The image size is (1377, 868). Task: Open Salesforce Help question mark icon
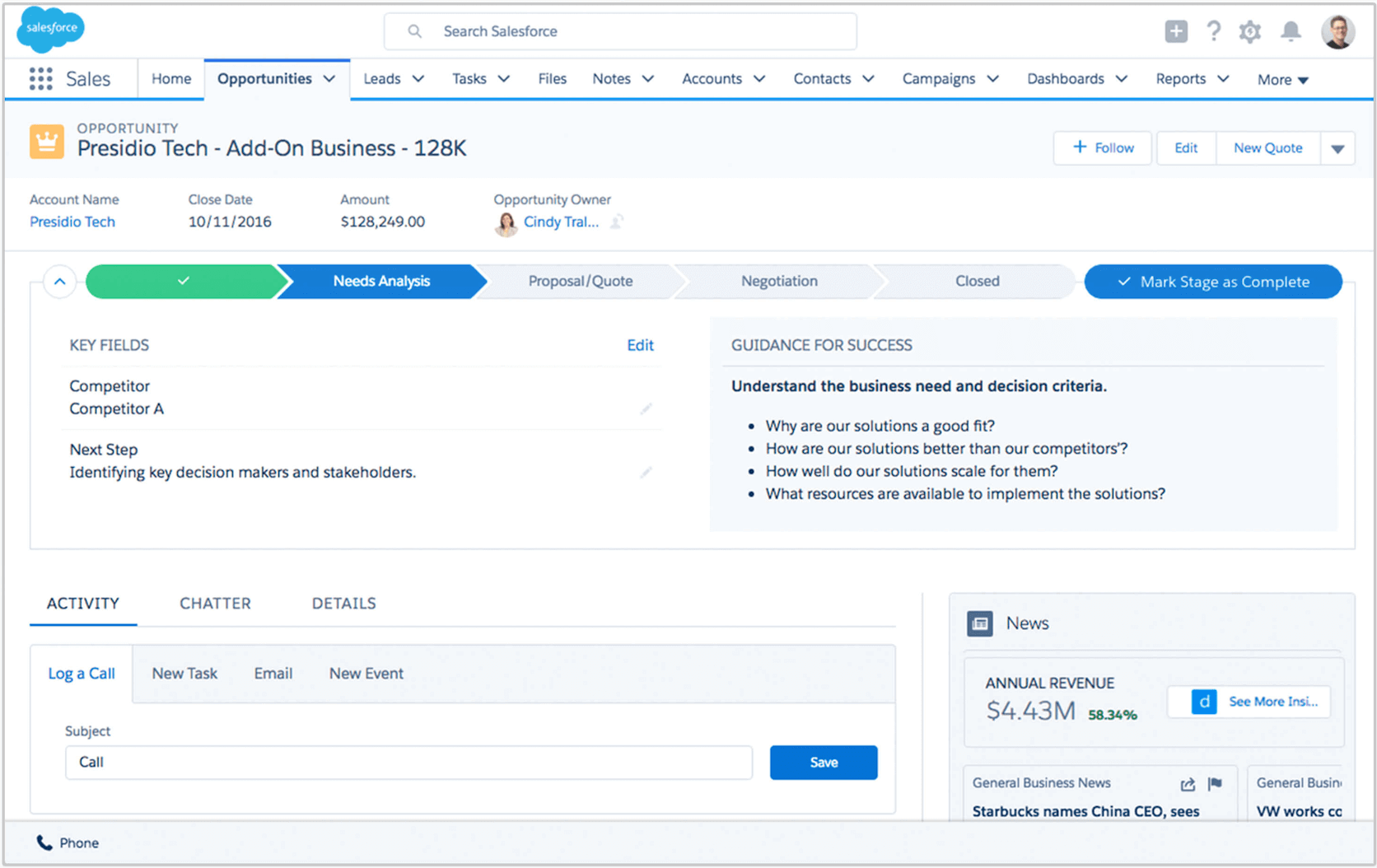1213,31
